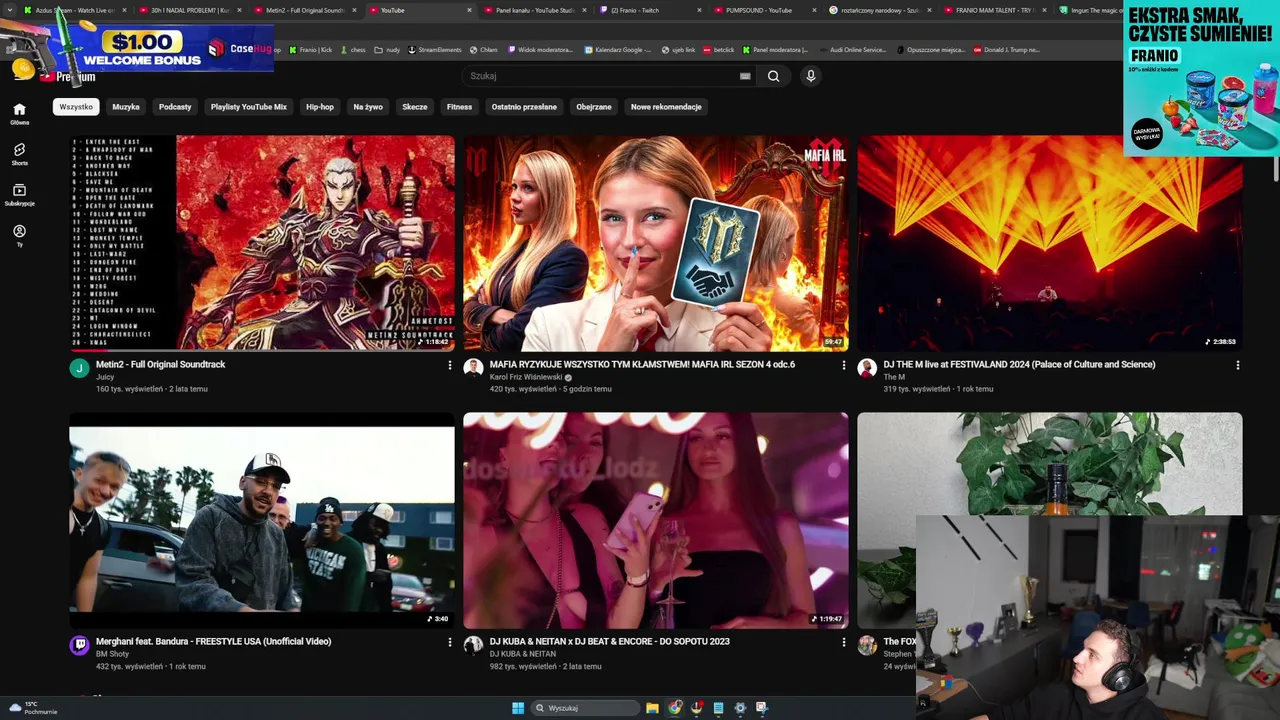Select the Ostatnio przesłane chip
The image size is (1280, 720).
pyautogui.click(x=524, y=107)
